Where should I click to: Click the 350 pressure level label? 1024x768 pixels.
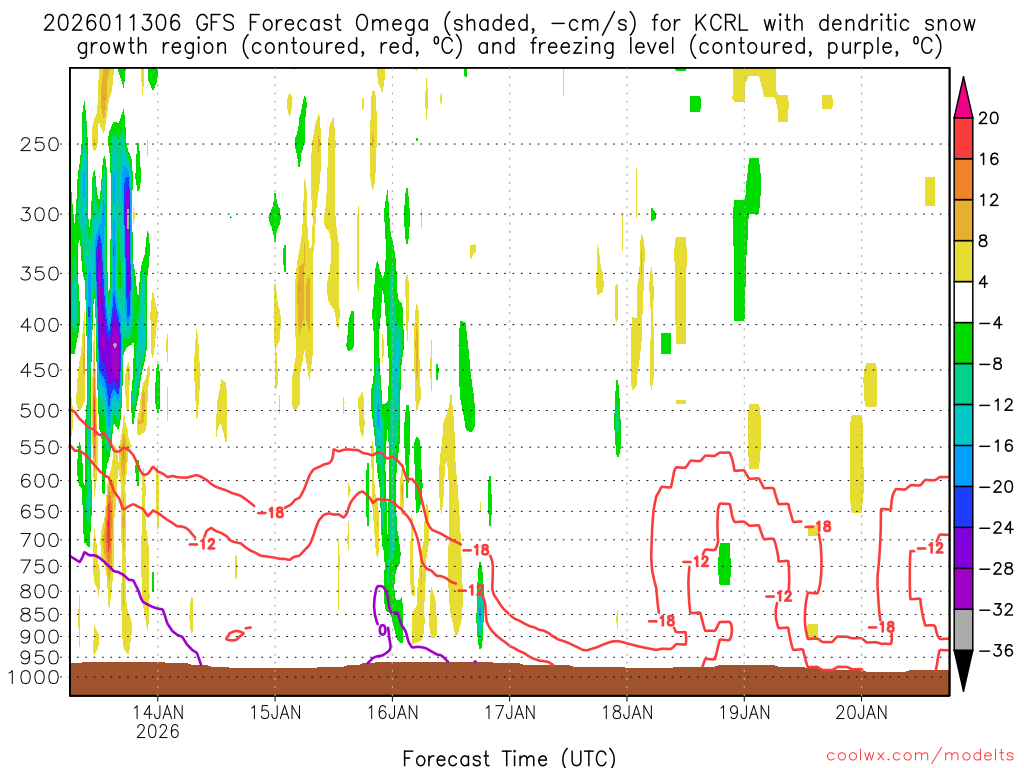click(x=40, y=274)
